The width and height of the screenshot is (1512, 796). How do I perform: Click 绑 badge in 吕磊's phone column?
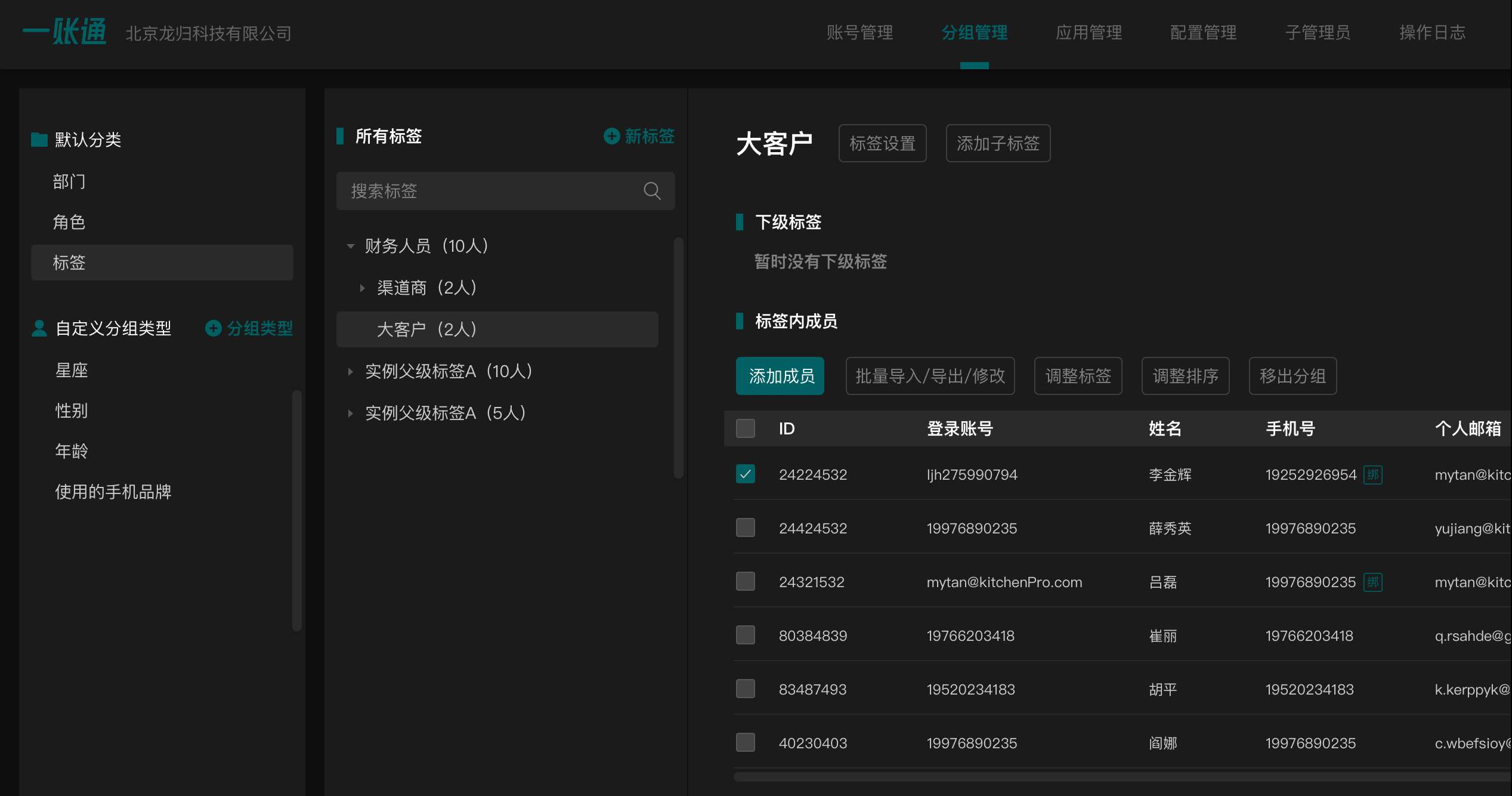tap(1372, 582)
